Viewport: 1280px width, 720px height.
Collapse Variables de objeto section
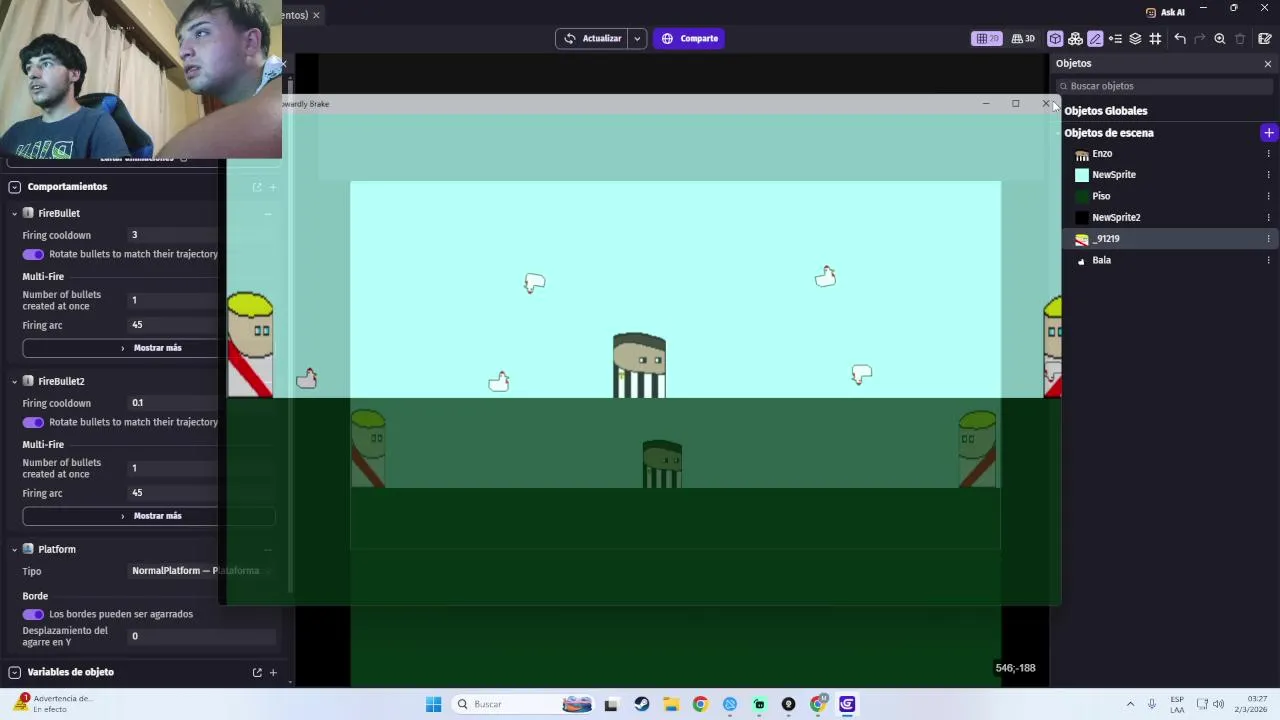click(x=14, y=672)
